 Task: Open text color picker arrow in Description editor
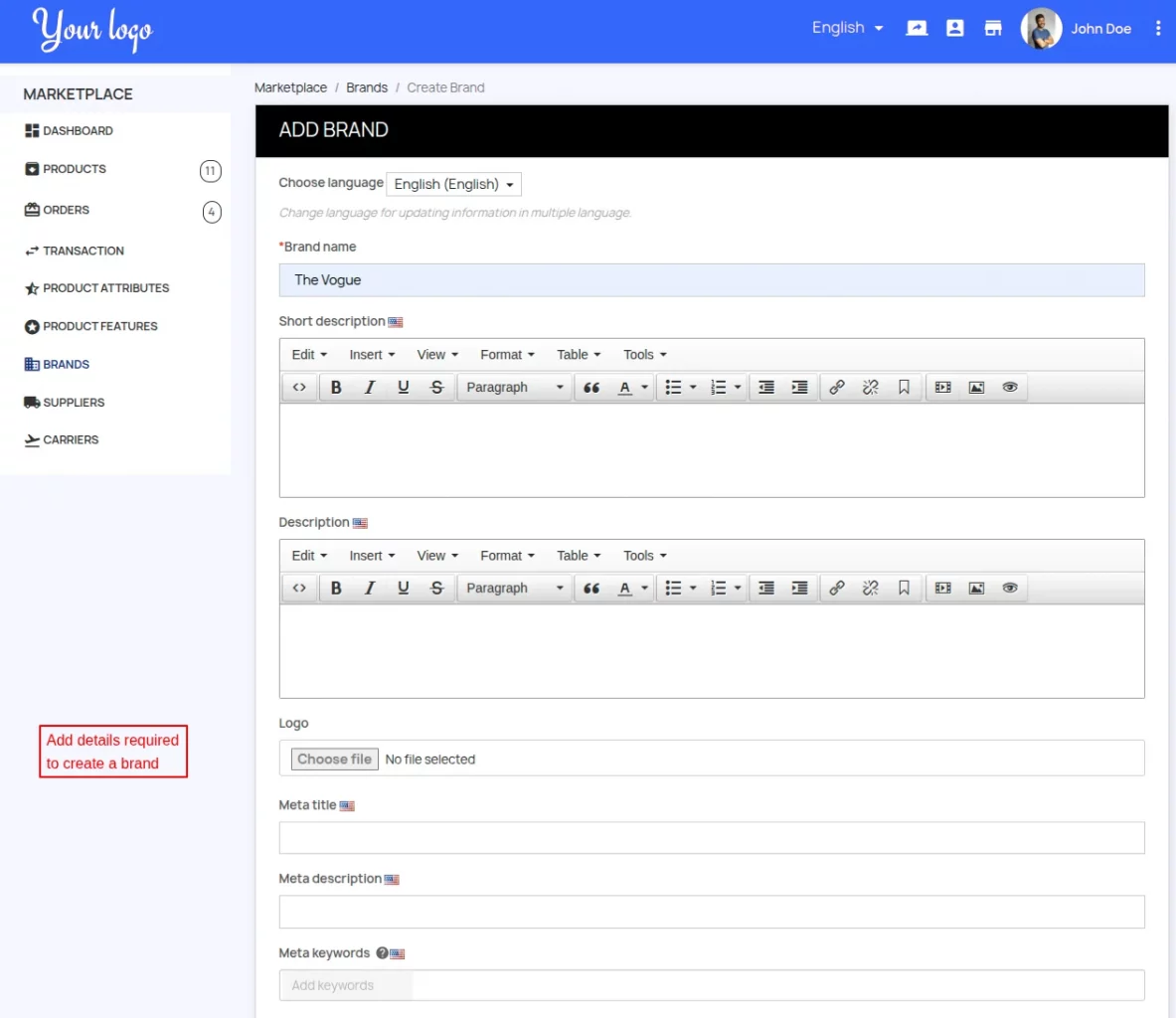(644, 589)
